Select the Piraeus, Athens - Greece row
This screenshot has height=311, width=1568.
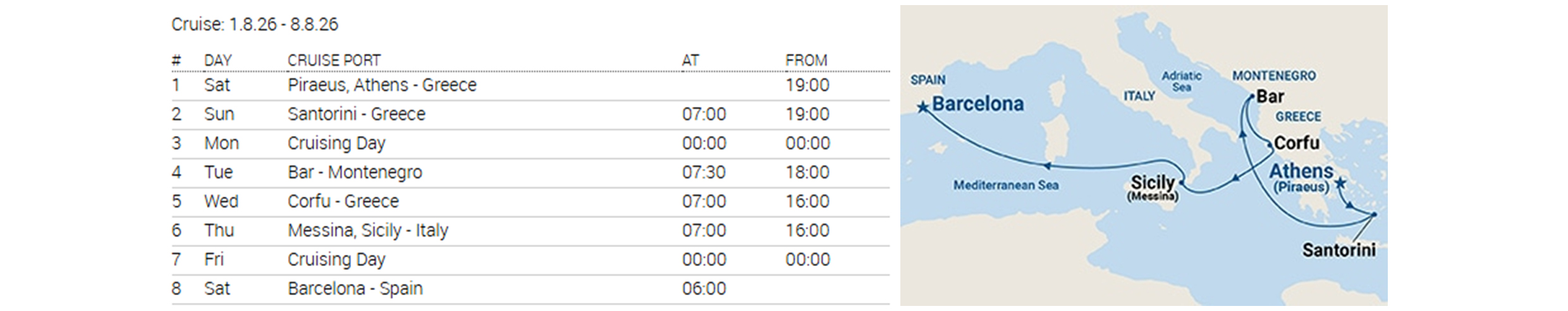382,85
